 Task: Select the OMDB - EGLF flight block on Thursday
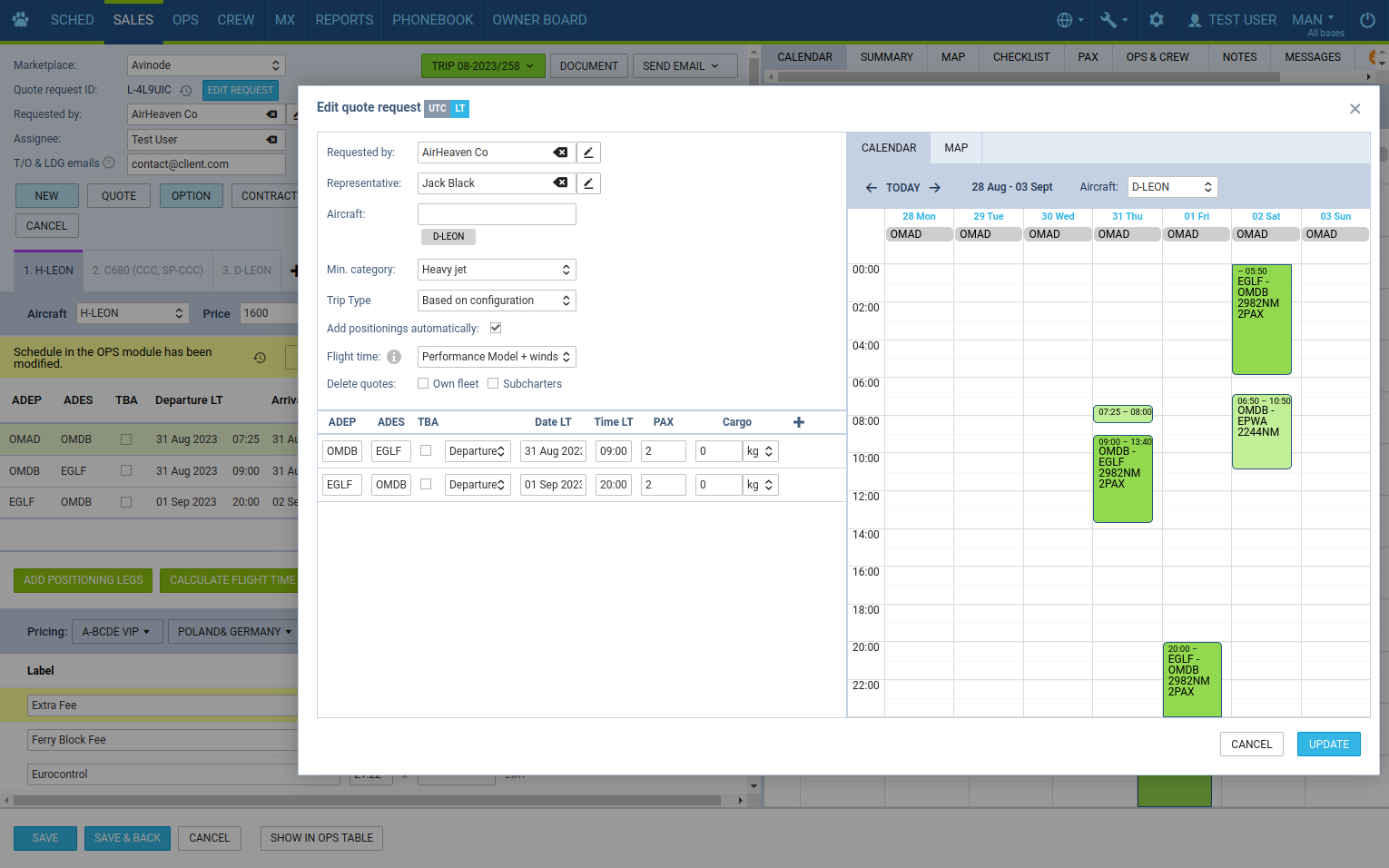(1122, 479)
